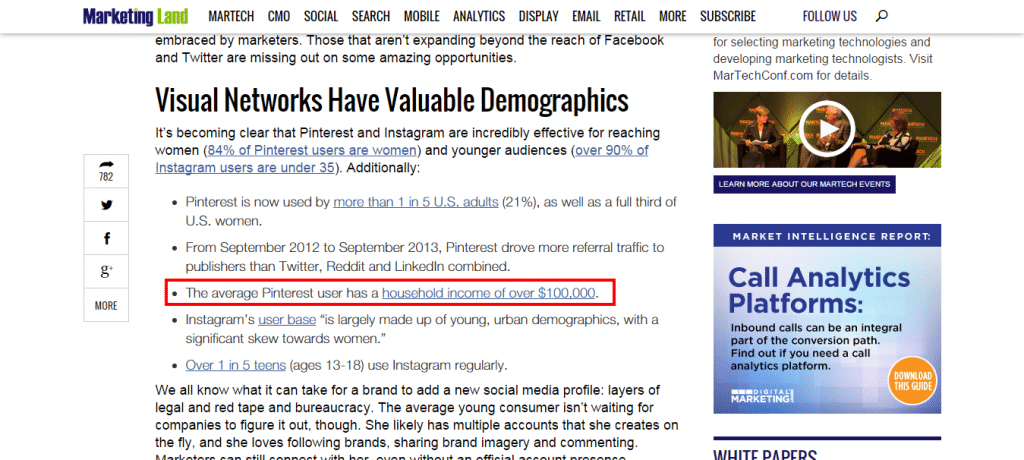Open Instagram 'user base' link
1024x460 pixels.
tap(287, 320)
